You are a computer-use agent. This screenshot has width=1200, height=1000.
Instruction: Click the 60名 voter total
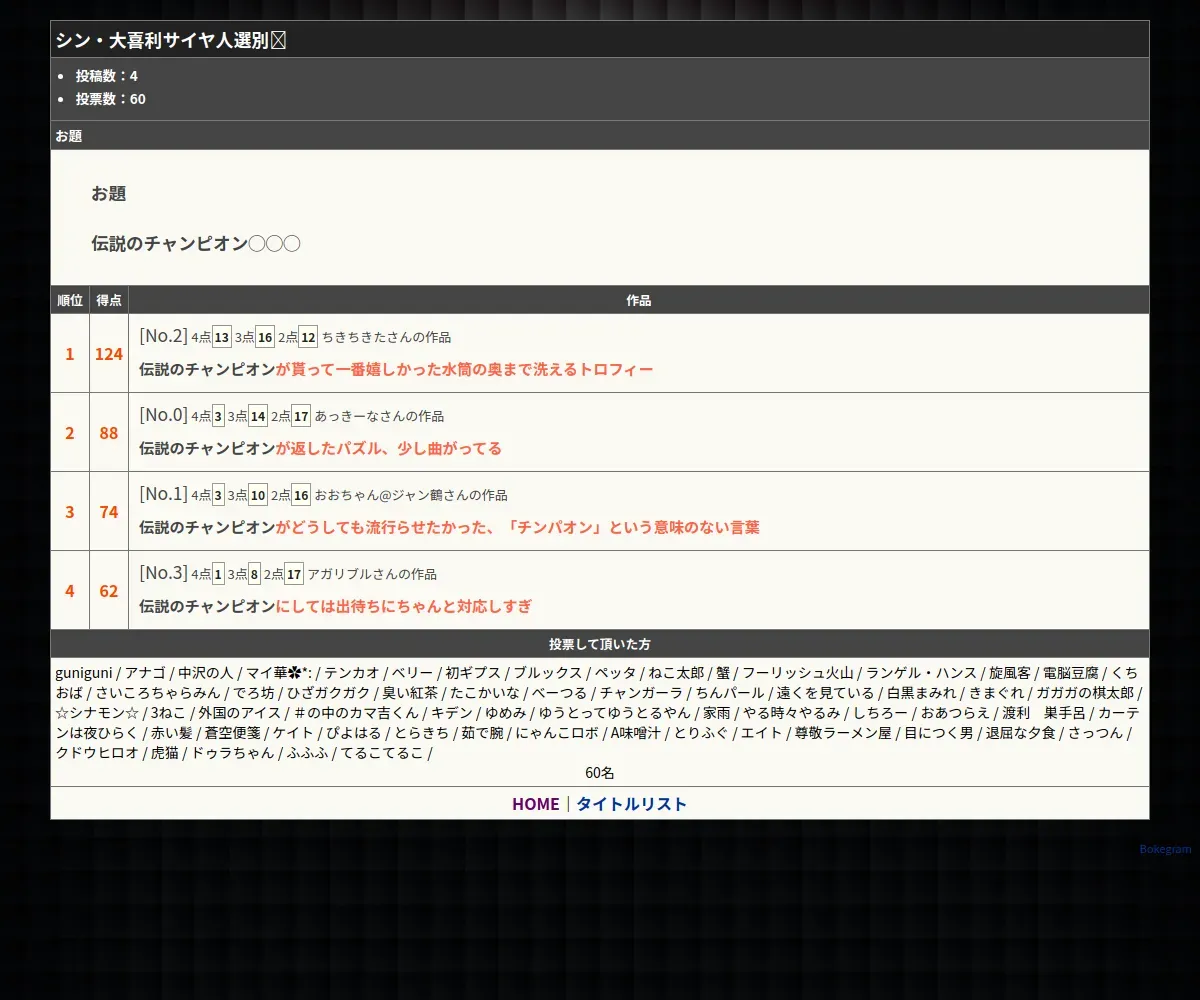coord(600,773)
